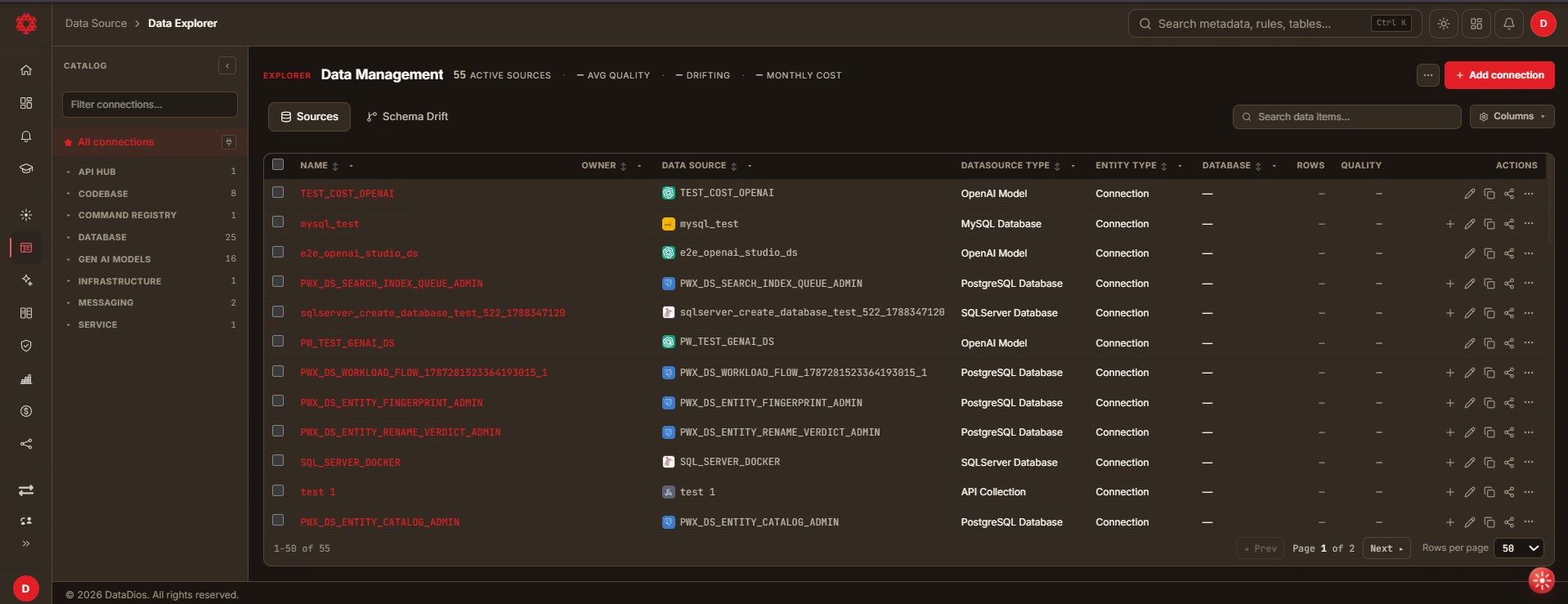The width and height of the screenshot is (1568, 604).
Task: Check the SQL_SERVER_DOCKER row checkbox
Action: coord(278,461)
